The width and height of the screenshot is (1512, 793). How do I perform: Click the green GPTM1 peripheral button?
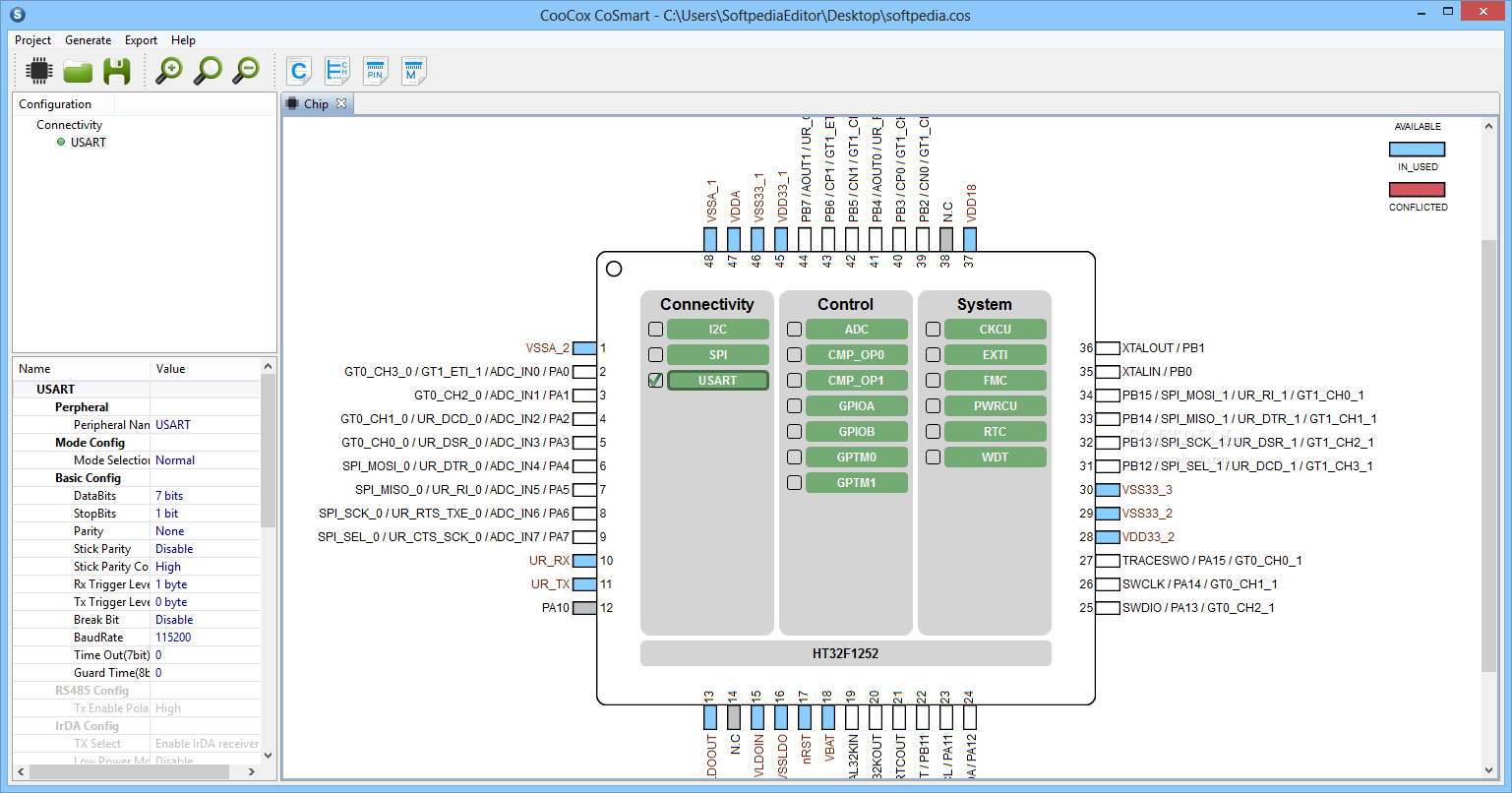point(856,483)
